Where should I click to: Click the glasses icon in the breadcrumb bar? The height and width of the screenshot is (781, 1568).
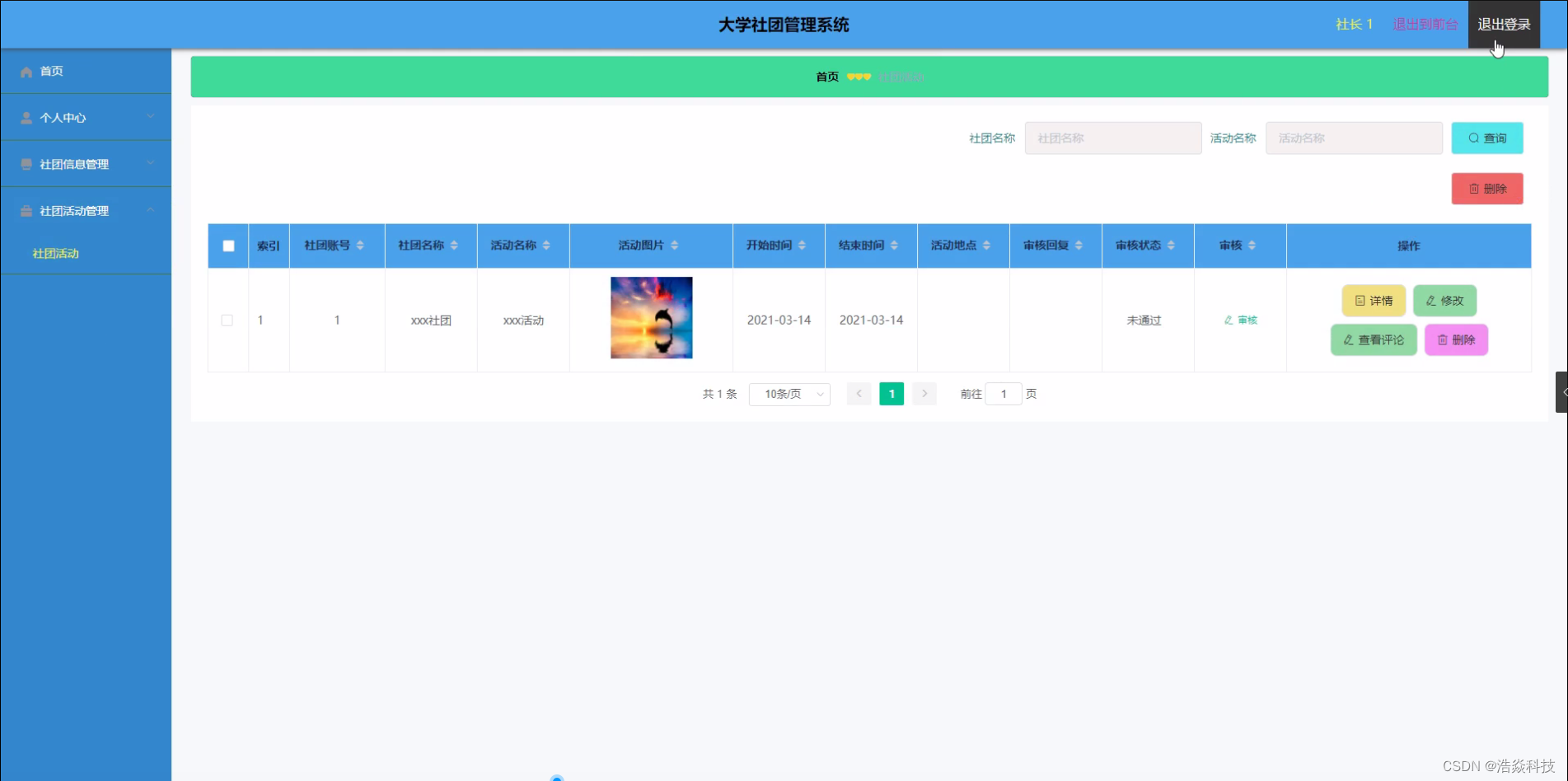point(859,76)
